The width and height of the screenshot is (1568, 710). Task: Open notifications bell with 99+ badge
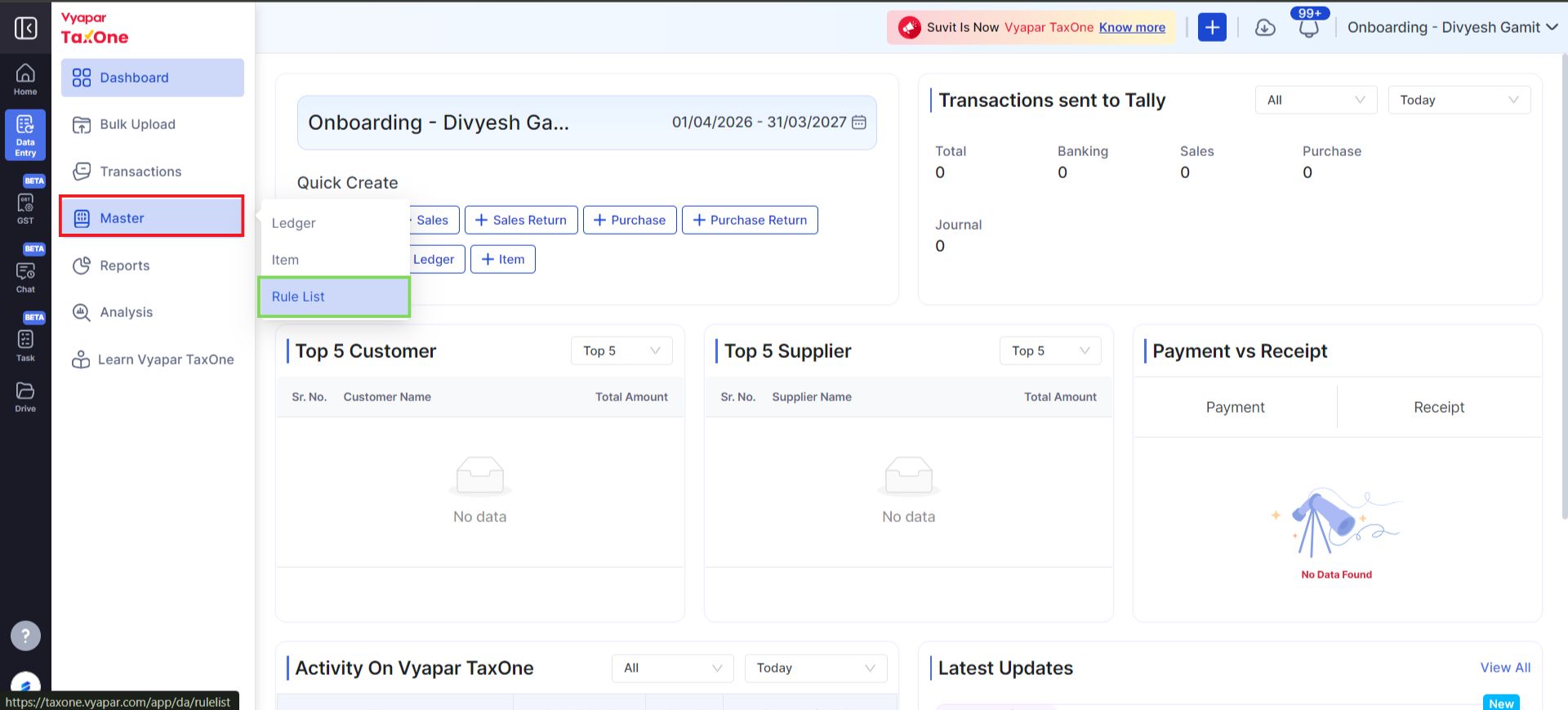1308,27
